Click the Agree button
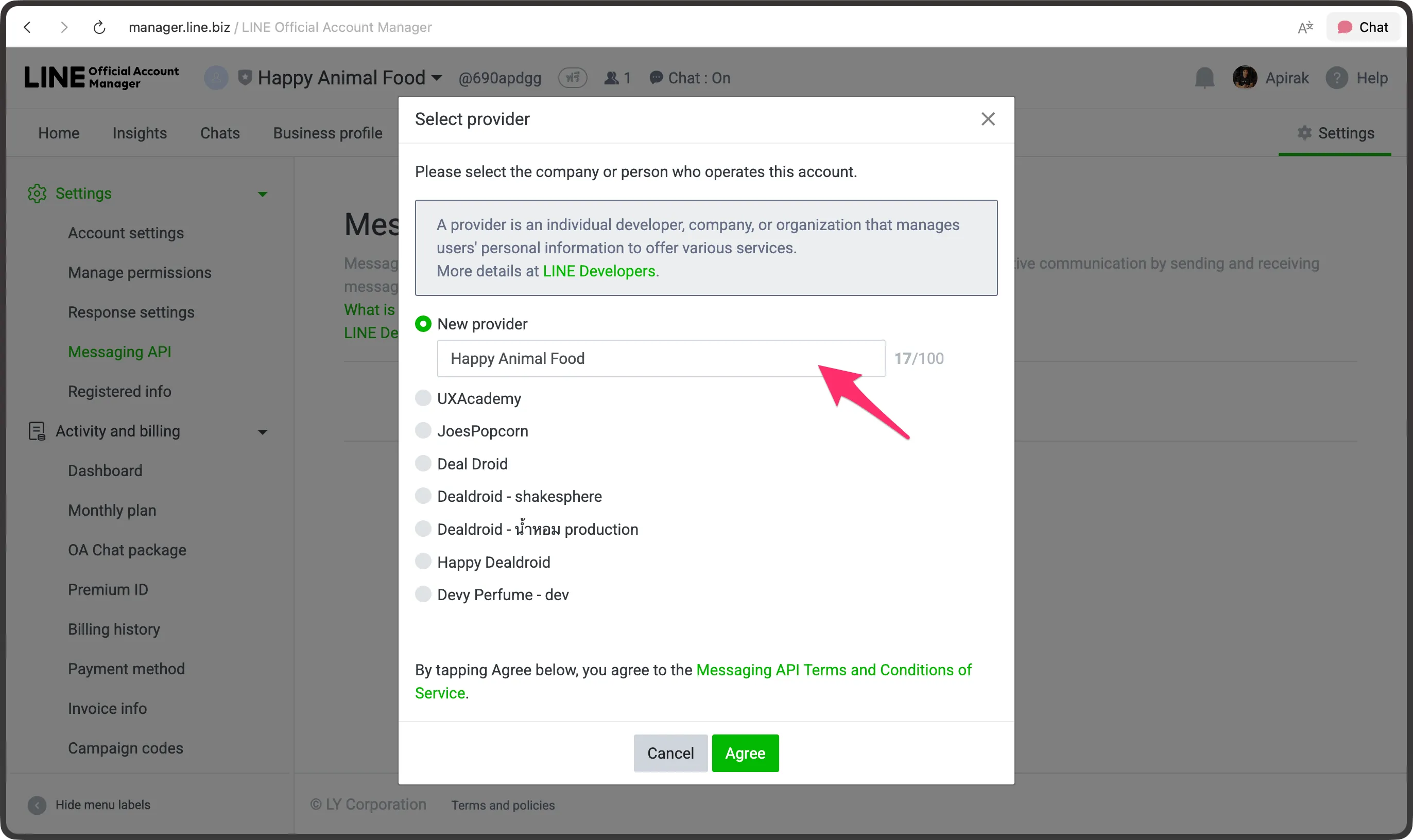This screenshot has width=1413, height=840. [745, 753]
